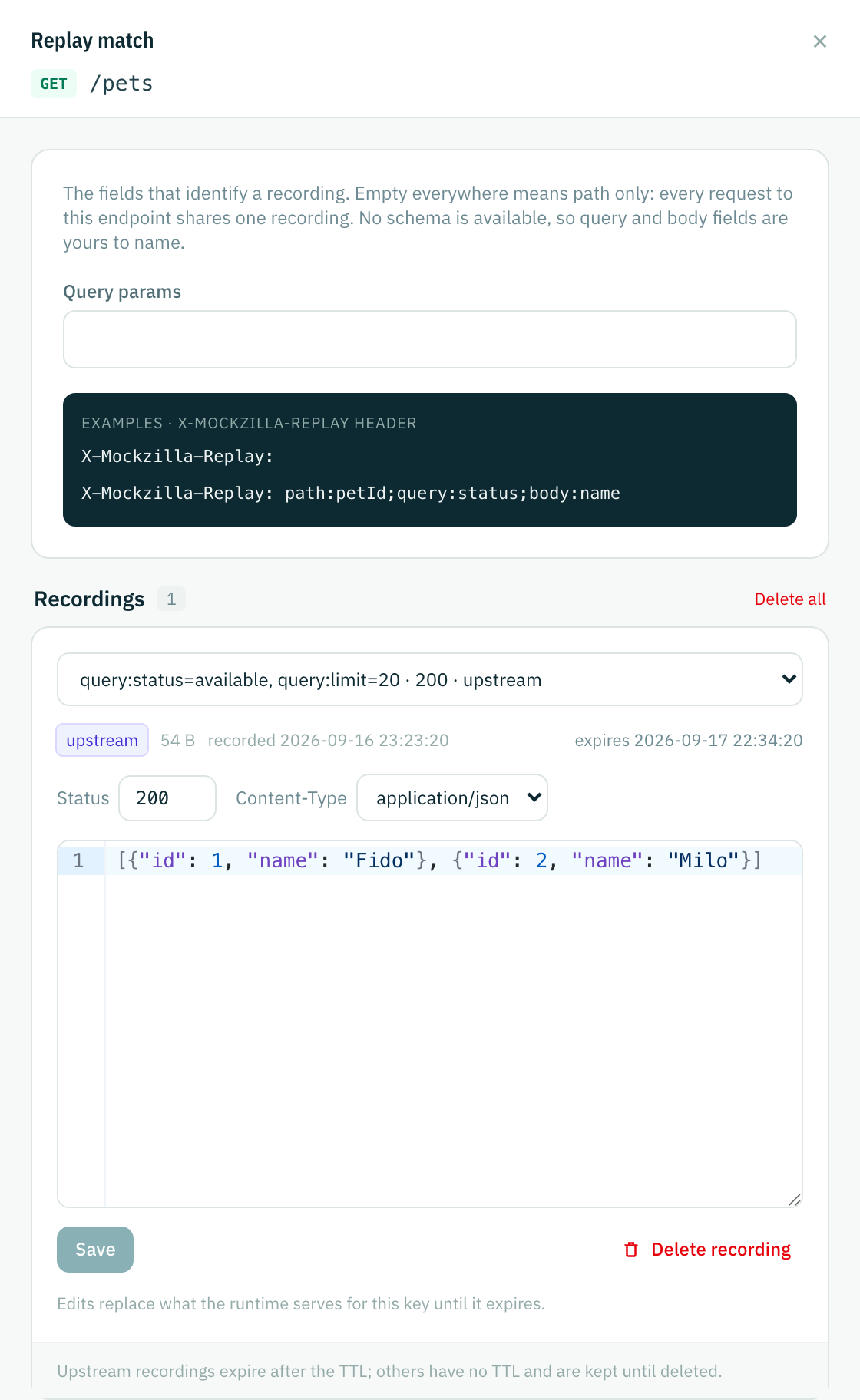Edit the Status code field

(167, 798)
